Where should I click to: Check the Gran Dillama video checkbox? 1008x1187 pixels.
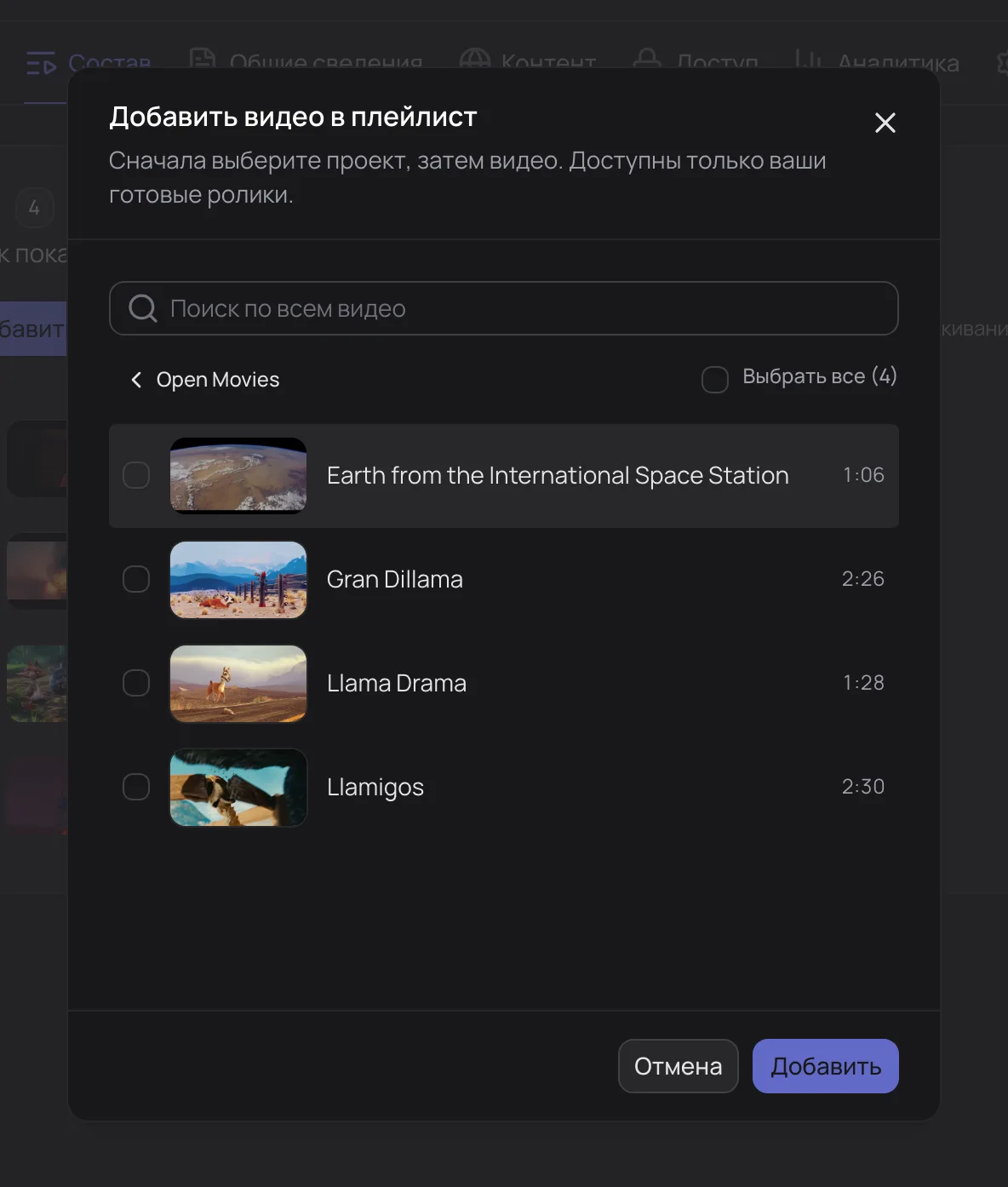(136, 579)
